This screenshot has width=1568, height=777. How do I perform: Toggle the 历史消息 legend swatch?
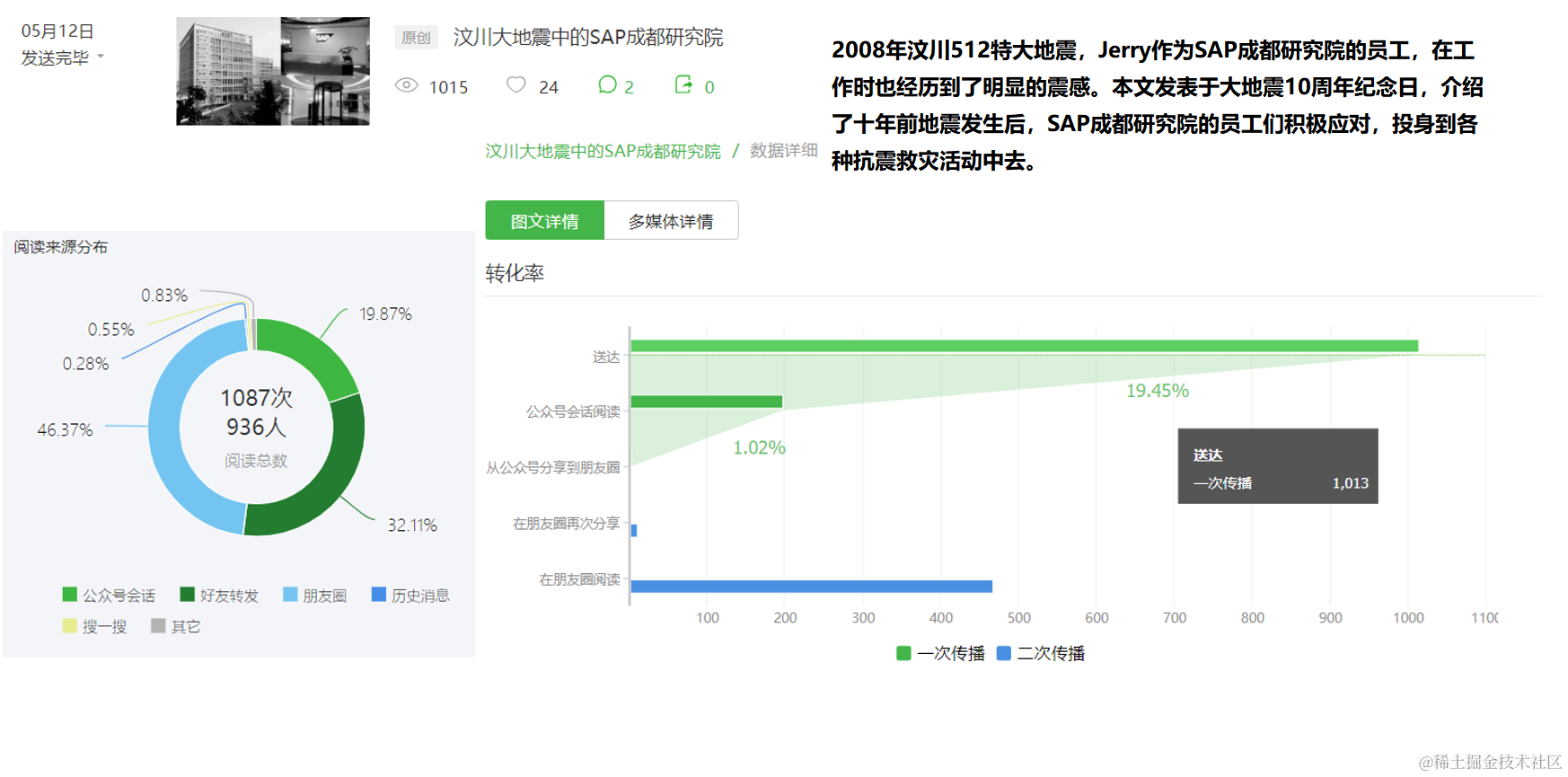click(379, 595)
